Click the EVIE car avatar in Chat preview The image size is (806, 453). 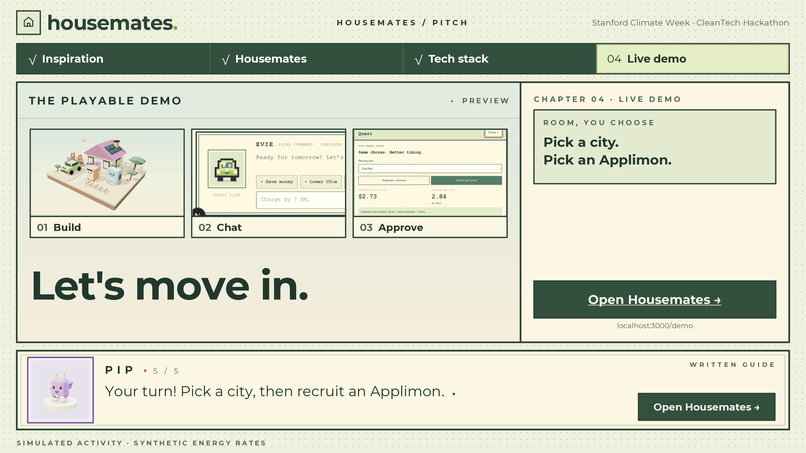click(227, 169)
